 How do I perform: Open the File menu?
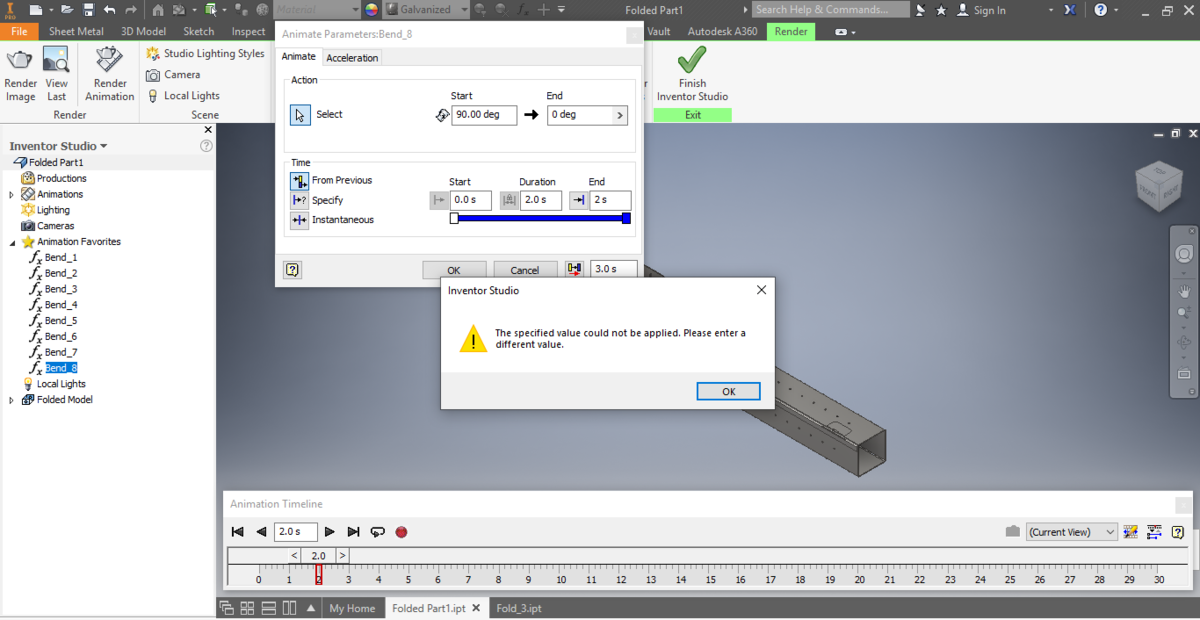click(19, 31)
